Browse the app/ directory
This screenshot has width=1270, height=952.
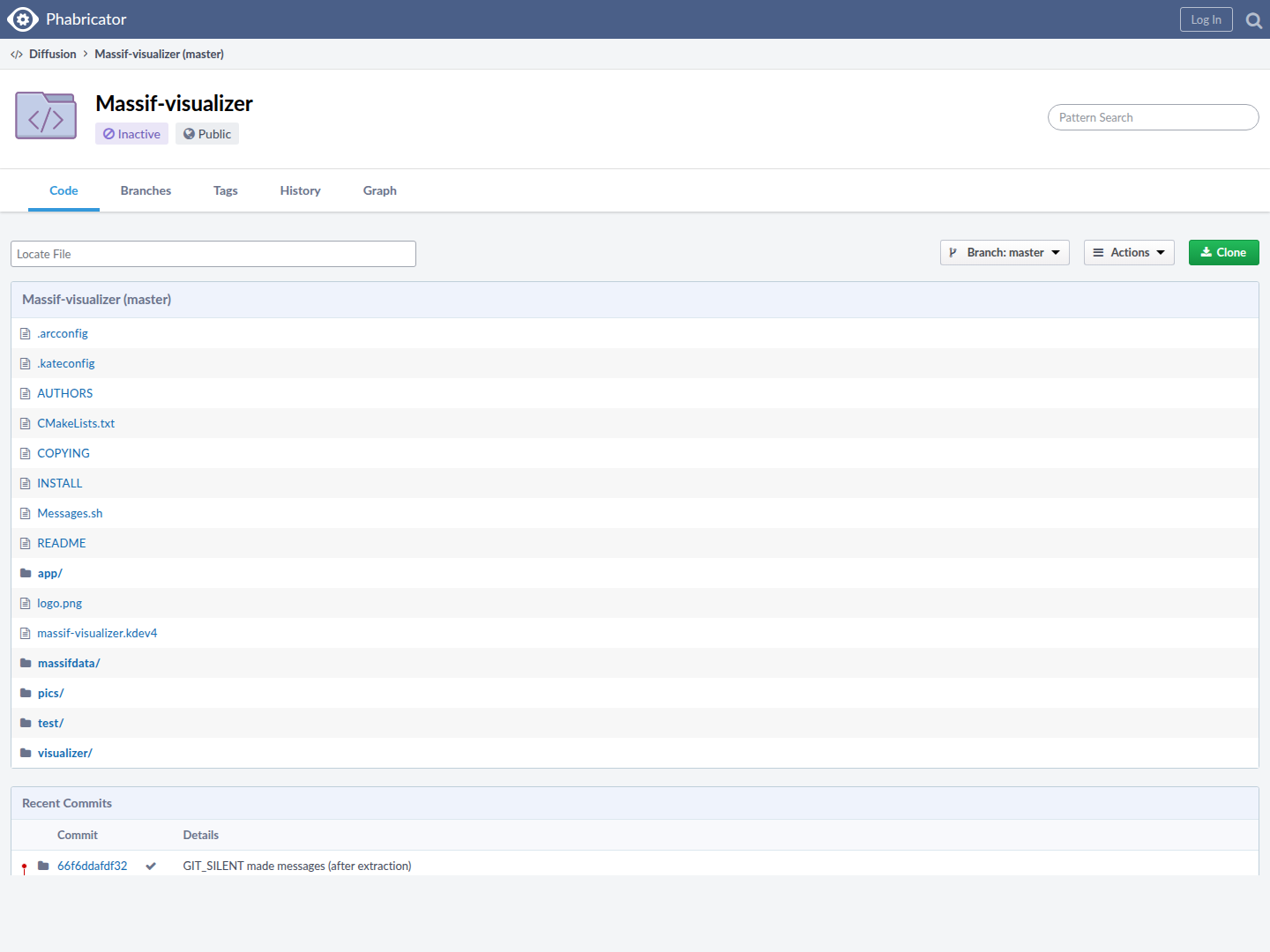[50, 574]
